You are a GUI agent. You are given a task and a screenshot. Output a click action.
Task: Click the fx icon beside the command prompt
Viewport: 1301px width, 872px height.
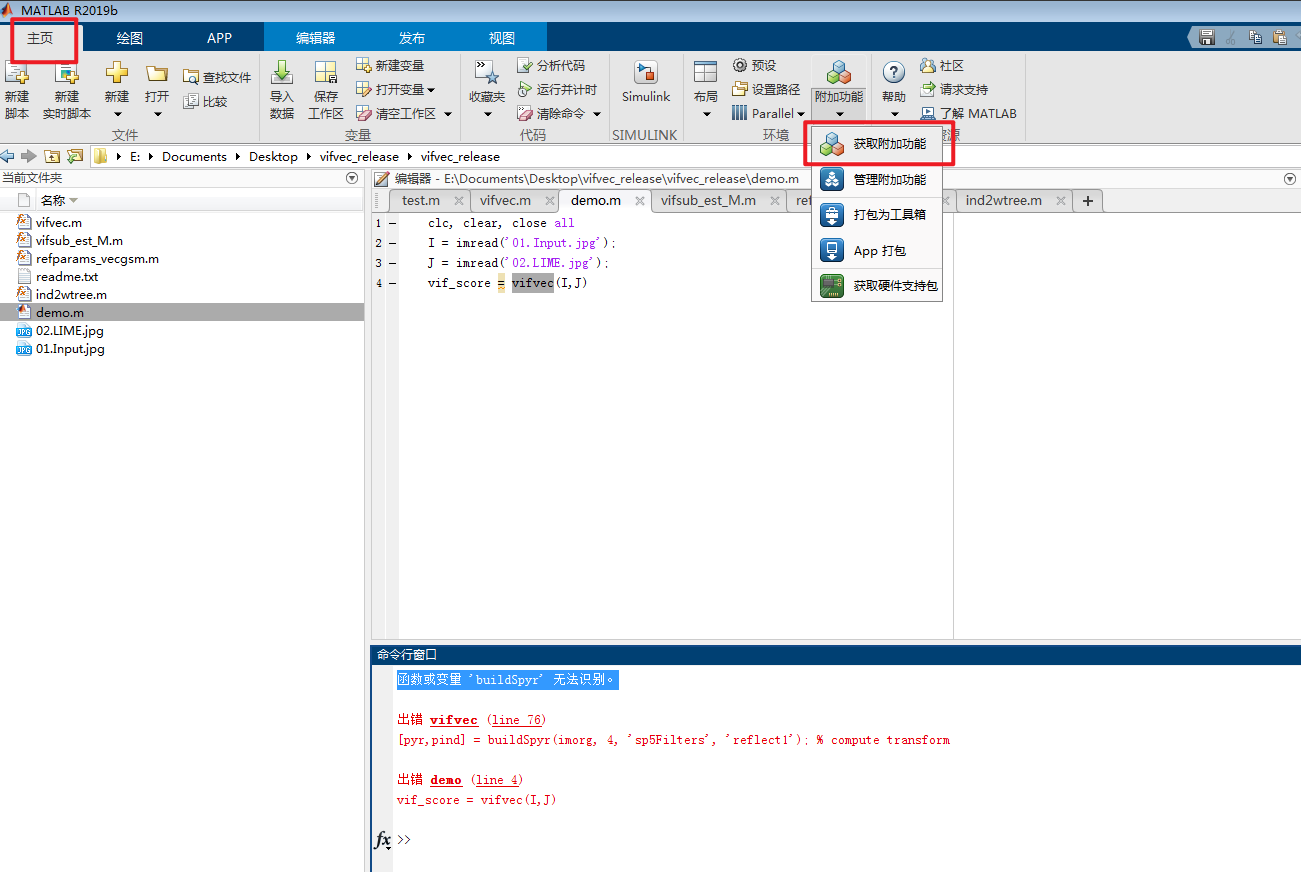382,840
